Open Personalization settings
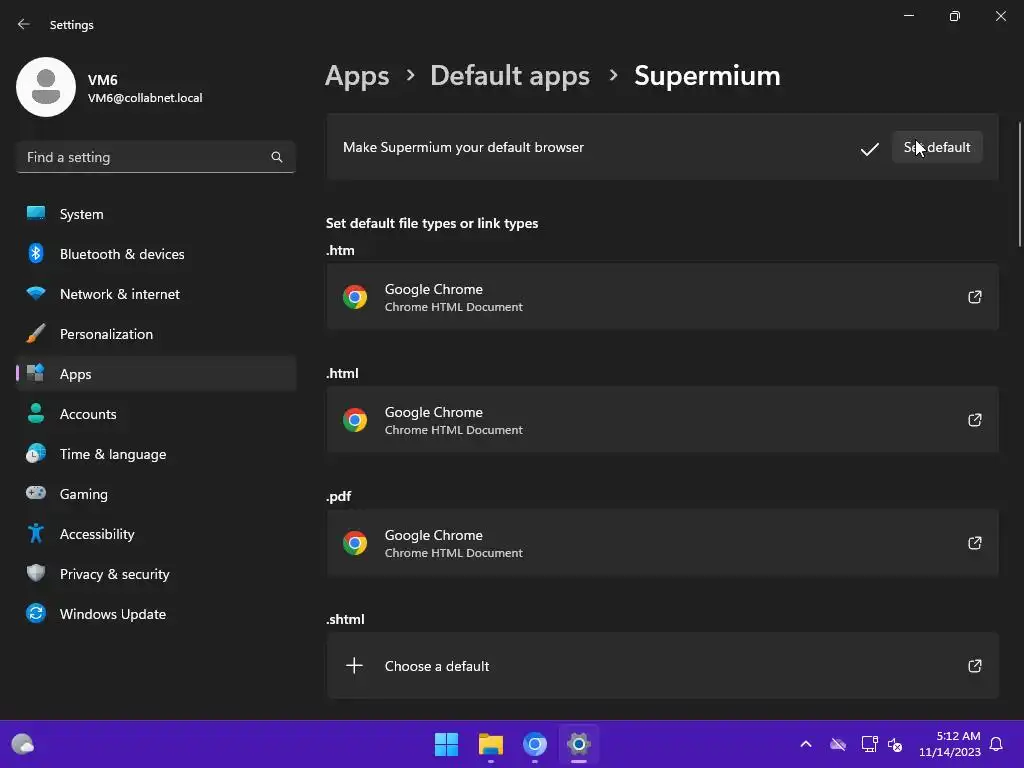This screenshot has width=1024, height=768. click(156, 334)
